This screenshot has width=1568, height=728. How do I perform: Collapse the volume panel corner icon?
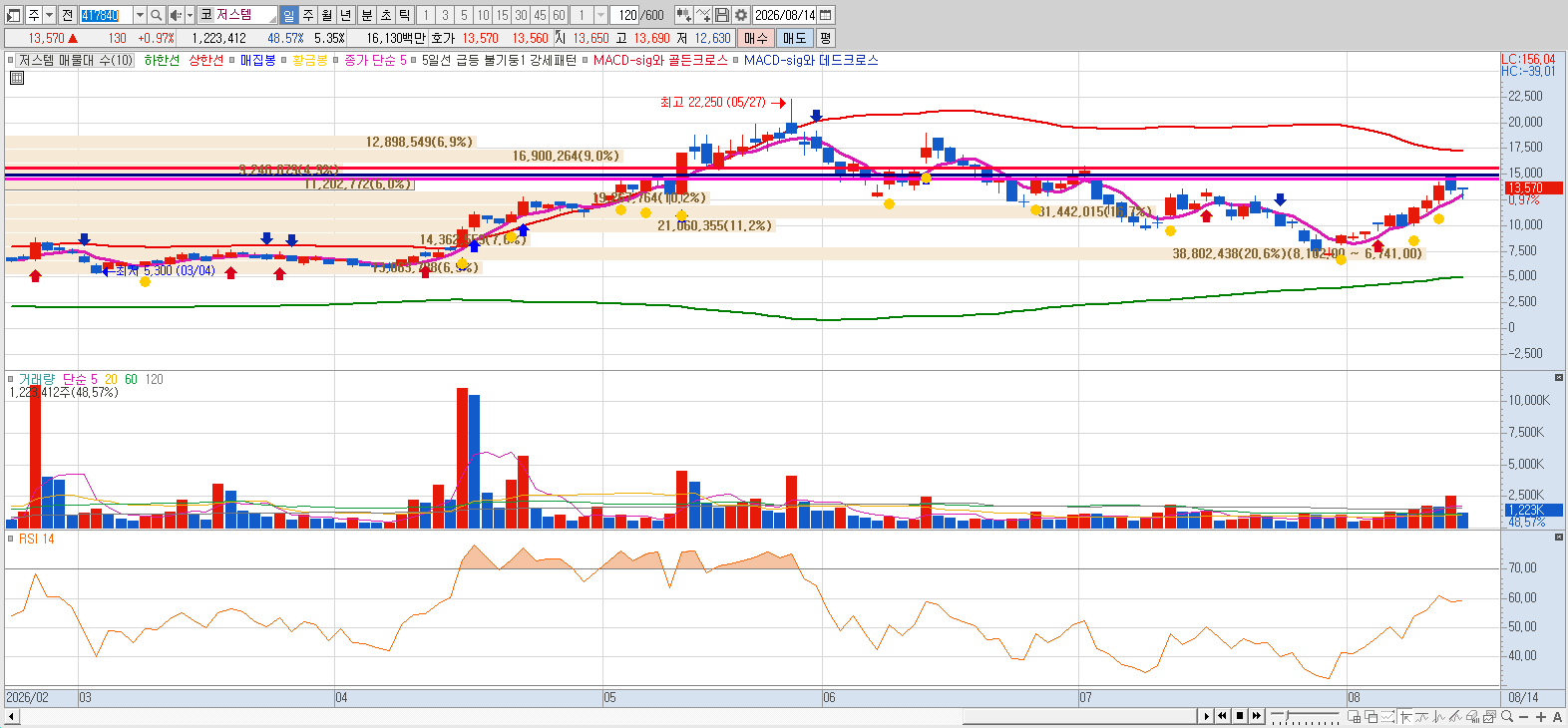pyautogui.click(x=1559, y=377)
